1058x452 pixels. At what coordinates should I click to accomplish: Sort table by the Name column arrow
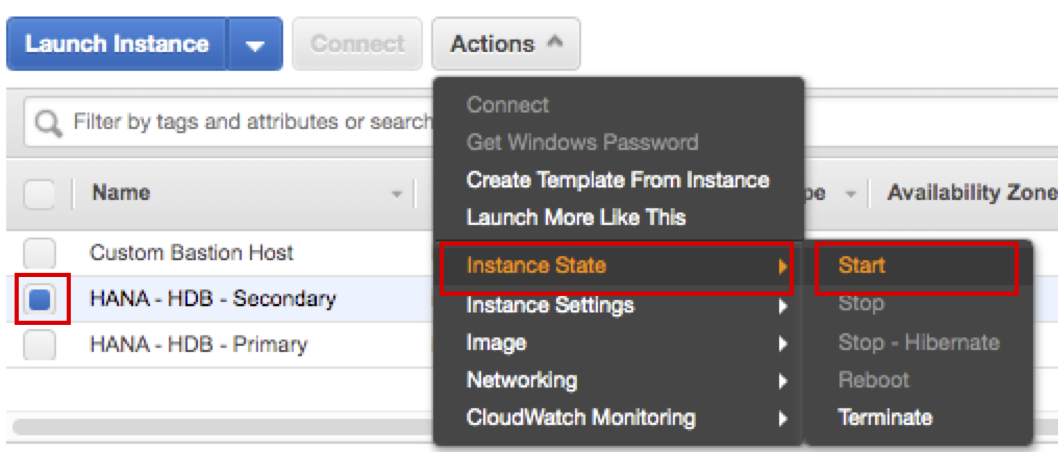[x=397, y=194]
